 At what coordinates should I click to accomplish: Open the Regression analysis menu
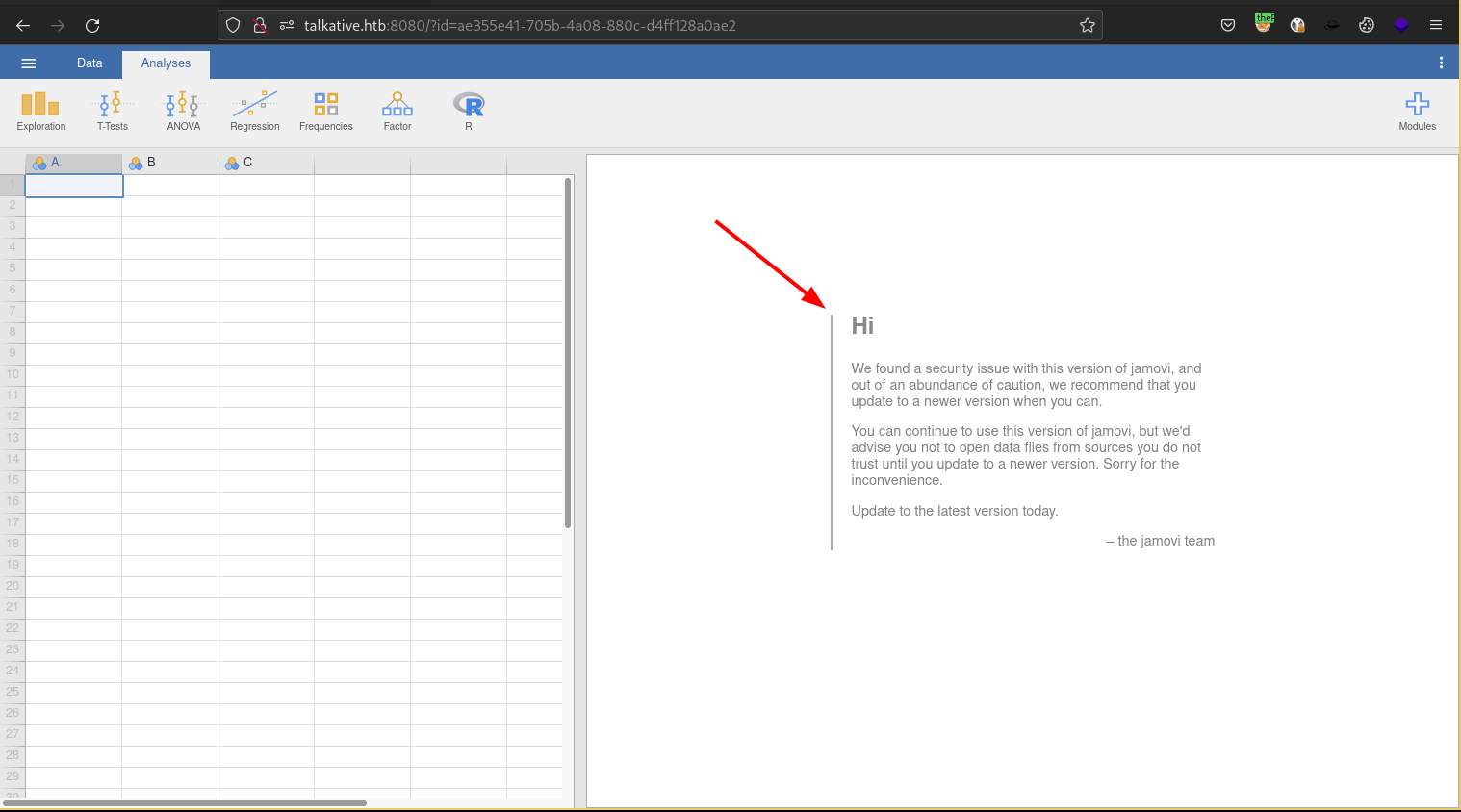pyautogui.click(x=254, y=111)
